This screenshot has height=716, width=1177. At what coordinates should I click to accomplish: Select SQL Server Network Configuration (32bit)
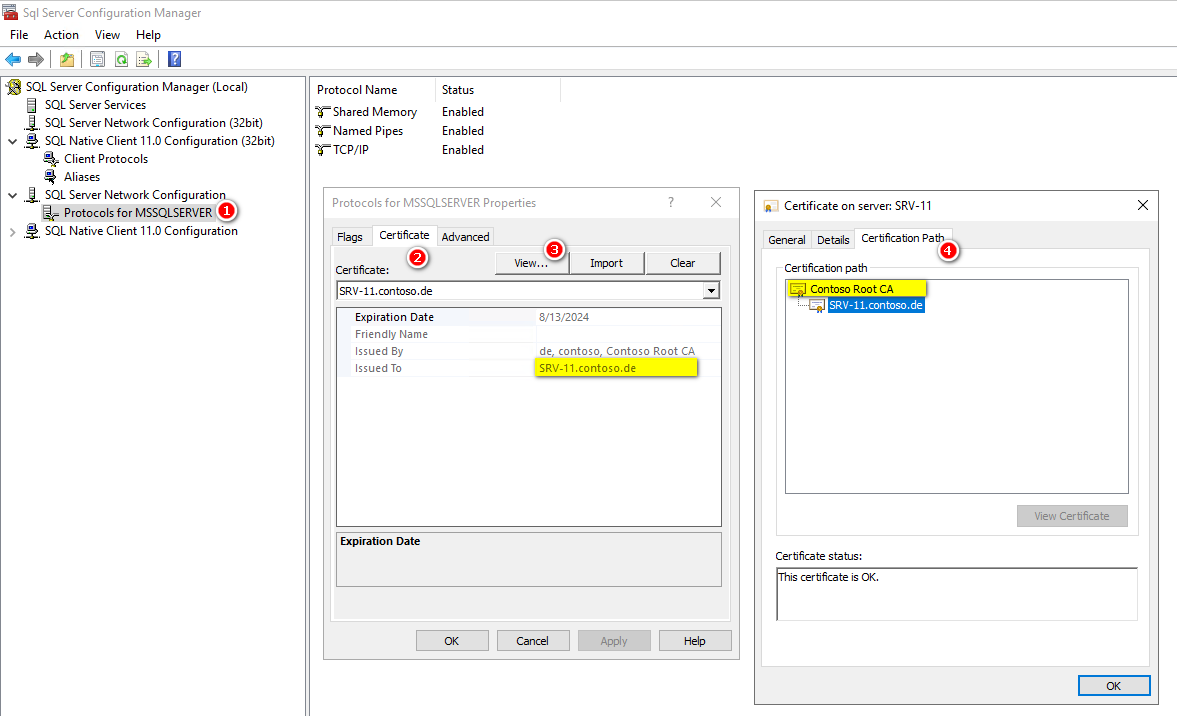click(x=154, y=122)
